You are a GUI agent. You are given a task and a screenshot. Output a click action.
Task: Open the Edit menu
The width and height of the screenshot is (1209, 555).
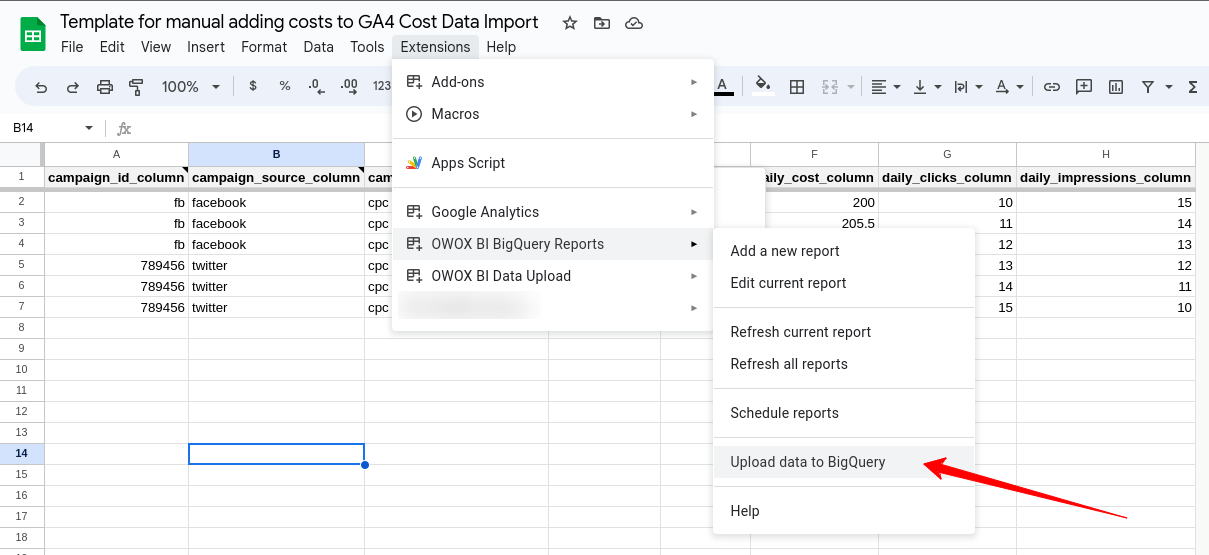pos(112,47)
